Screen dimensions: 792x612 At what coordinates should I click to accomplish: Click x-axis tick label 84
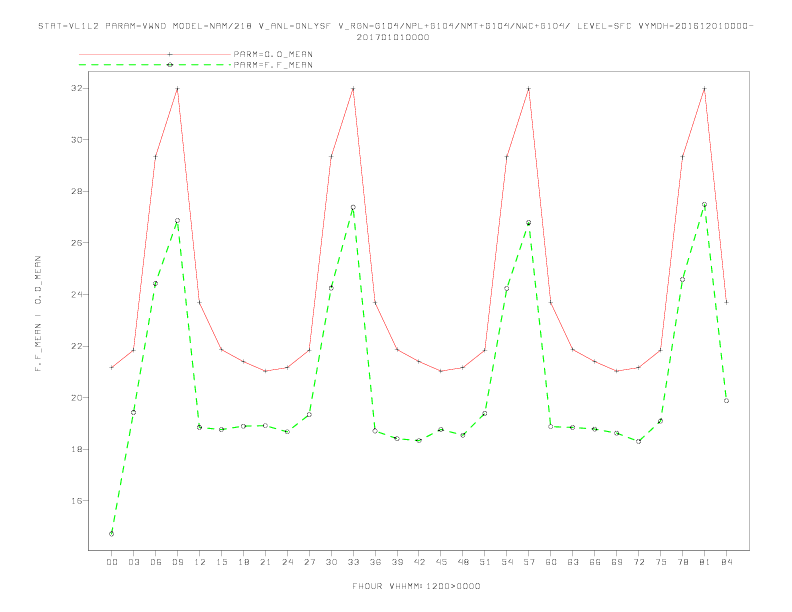[726, 562]
